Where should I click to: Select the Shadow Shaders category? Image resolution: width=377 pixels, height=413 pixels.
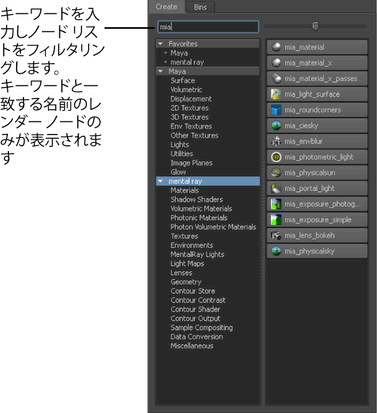(x=197, y=199)
